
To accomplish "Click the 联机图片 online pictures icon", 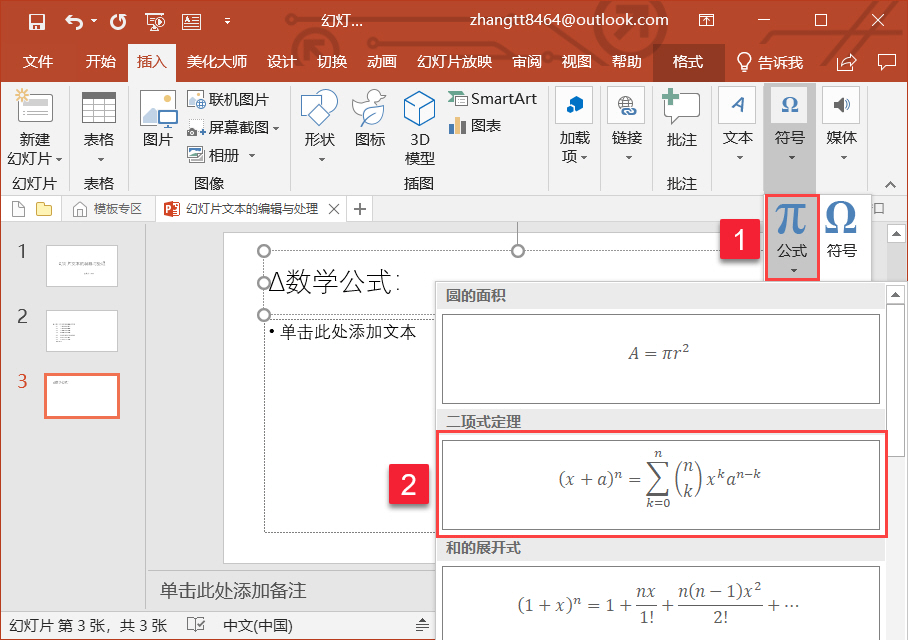I will (228, 100).
